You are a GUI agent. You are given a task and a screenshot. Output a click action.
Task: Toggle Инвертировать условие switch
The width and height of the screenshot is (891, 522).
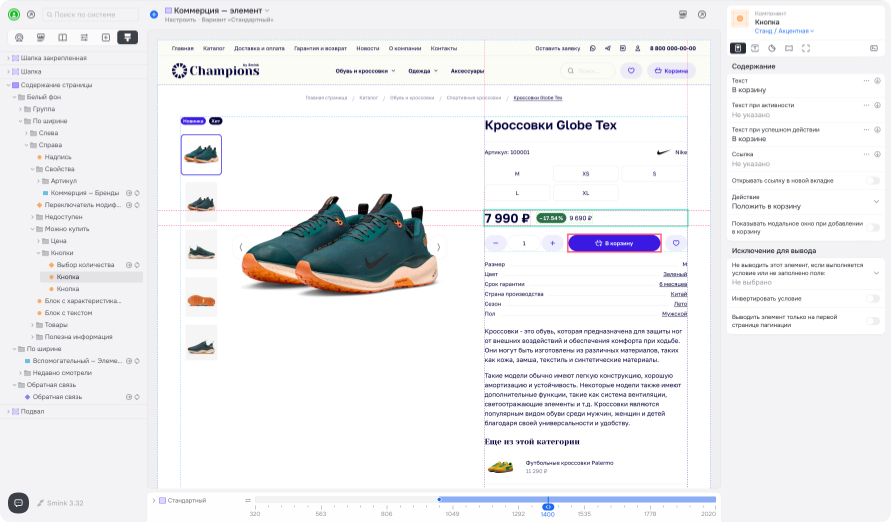pos(873,299)
